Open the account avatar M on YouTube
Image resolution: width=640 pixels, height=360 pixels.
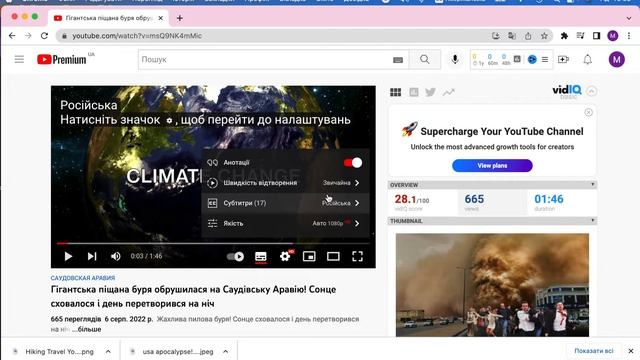point(616,60)
